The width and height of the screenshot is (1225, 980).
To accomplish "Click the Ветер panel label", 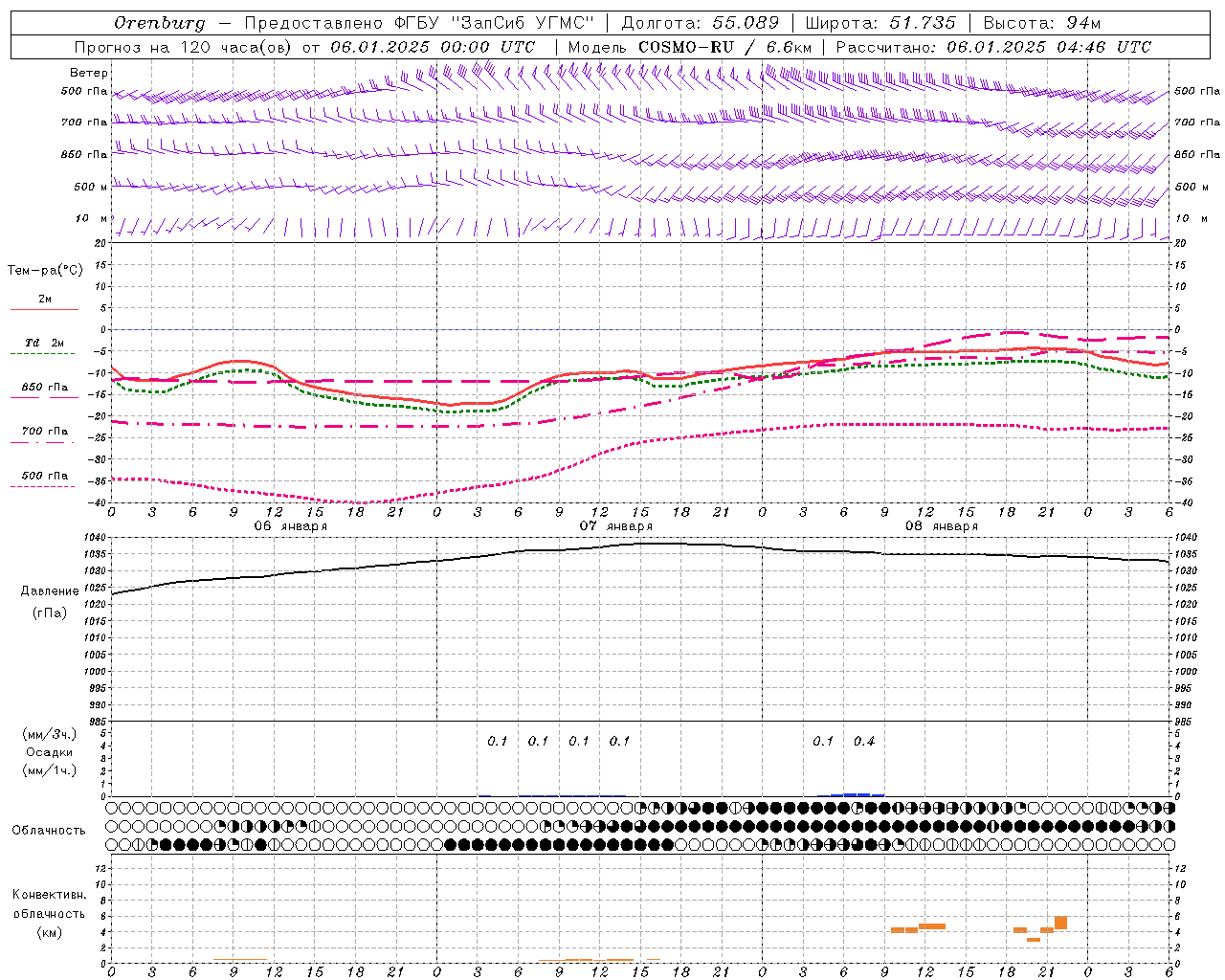I will click(x=89, y=73).
